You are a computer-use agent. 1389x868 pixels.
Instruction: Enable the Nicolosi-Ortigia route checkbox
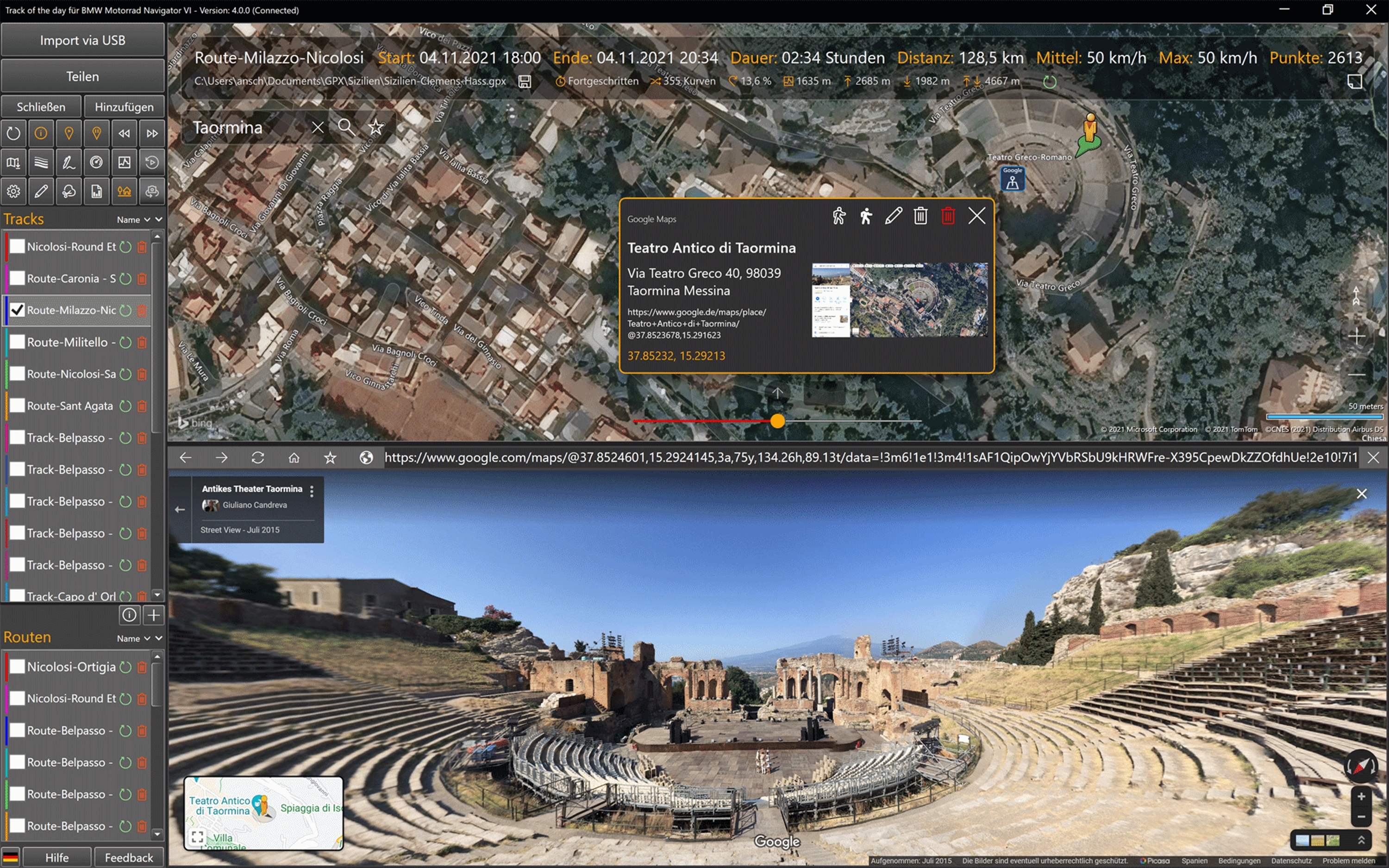click(x=18, y=667)
